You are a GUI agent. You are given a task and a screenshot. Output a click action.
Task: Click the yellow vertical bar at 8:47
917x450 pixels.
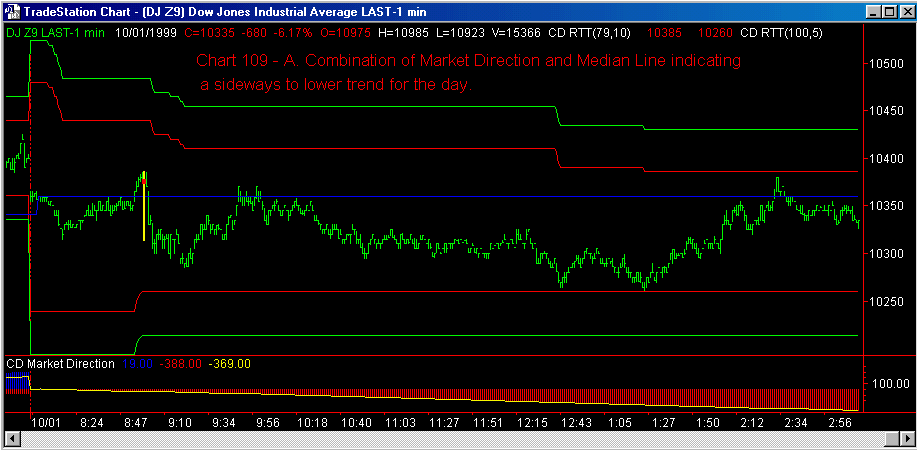pos(144,206)
